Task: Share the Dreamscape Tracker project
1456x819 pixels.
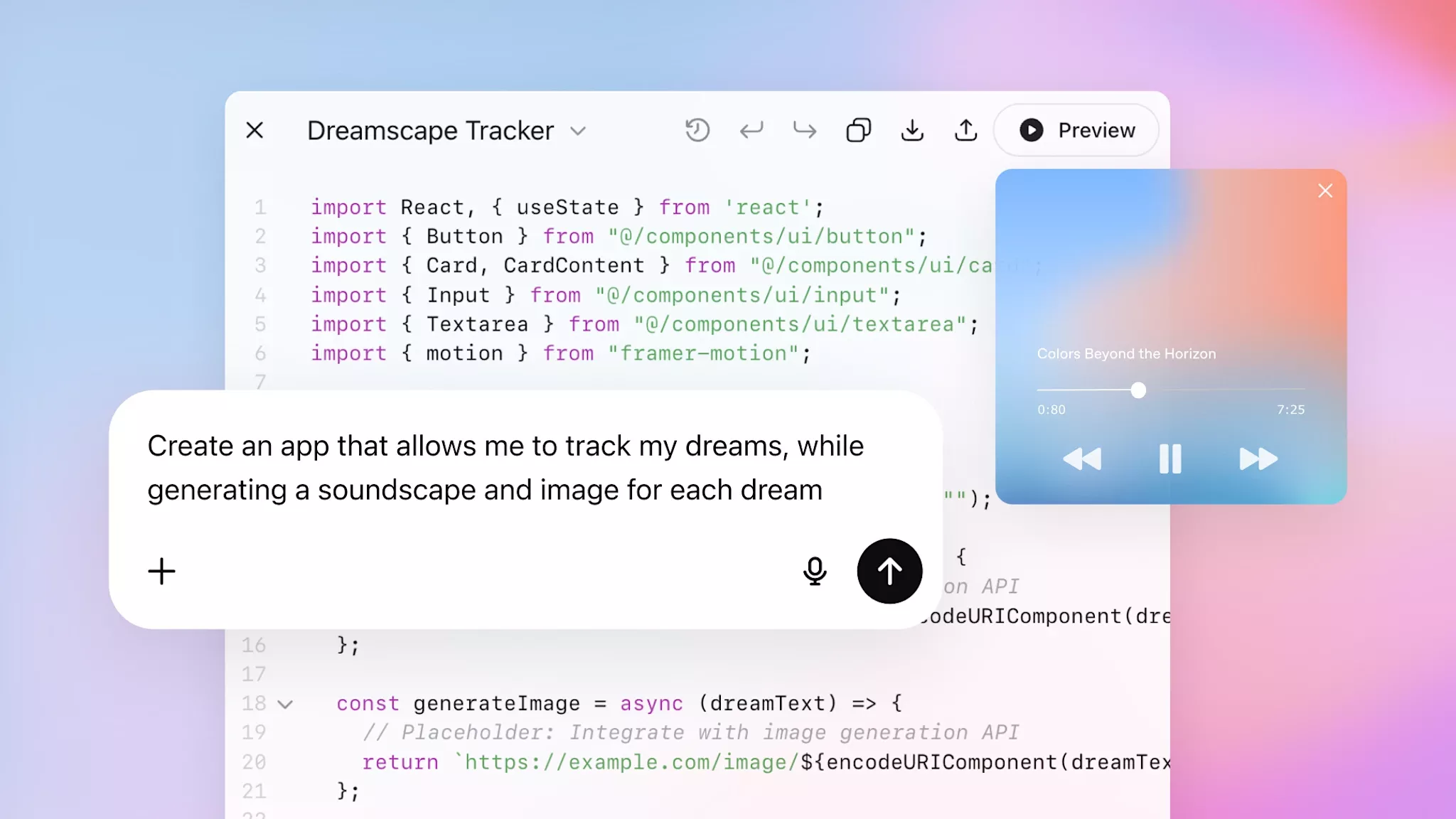Action: pos(965,130)
